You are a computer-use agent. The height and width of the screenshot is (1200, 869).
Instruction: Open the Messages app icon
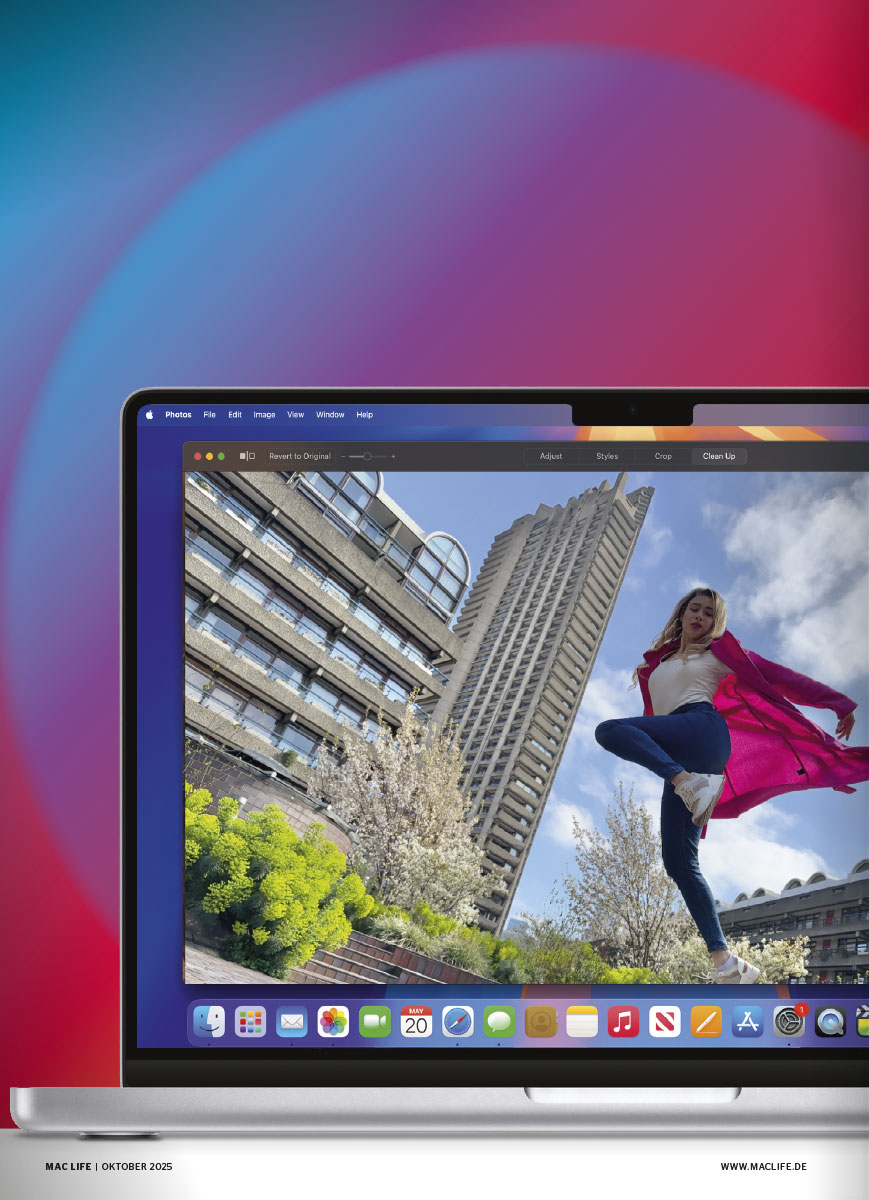coord(499,1021)
